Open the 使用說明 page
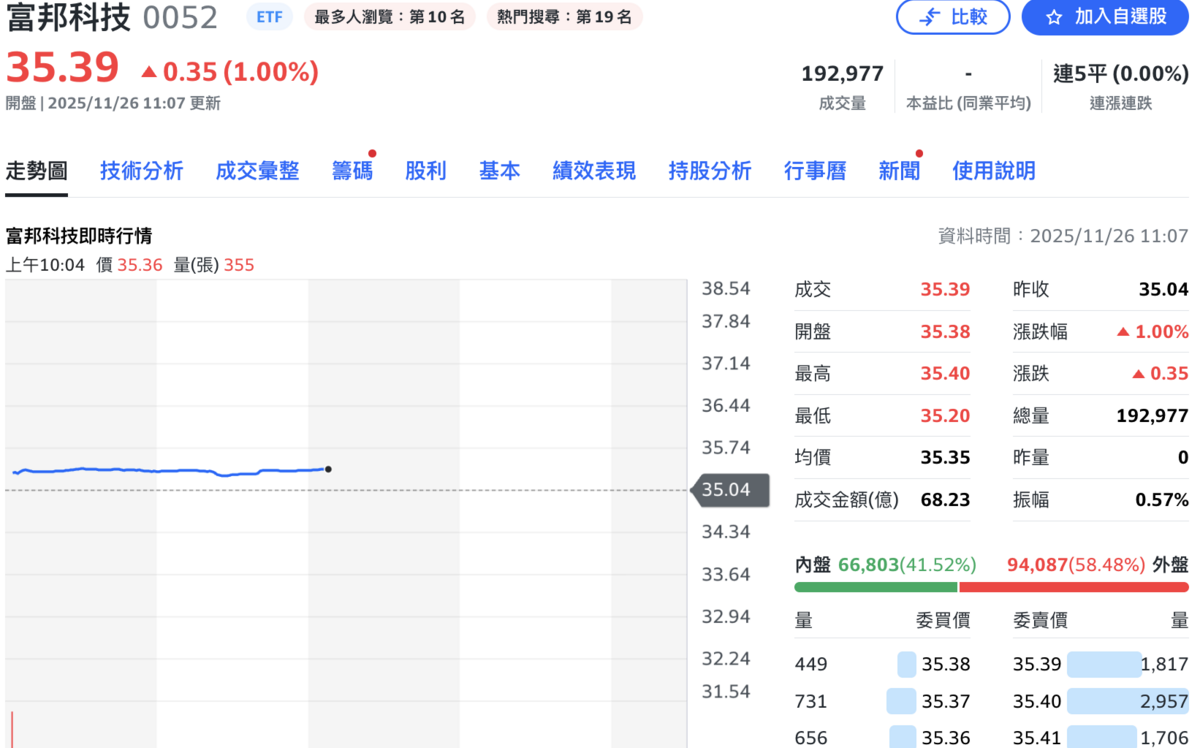1200x748 pixels. click(993, 170)
